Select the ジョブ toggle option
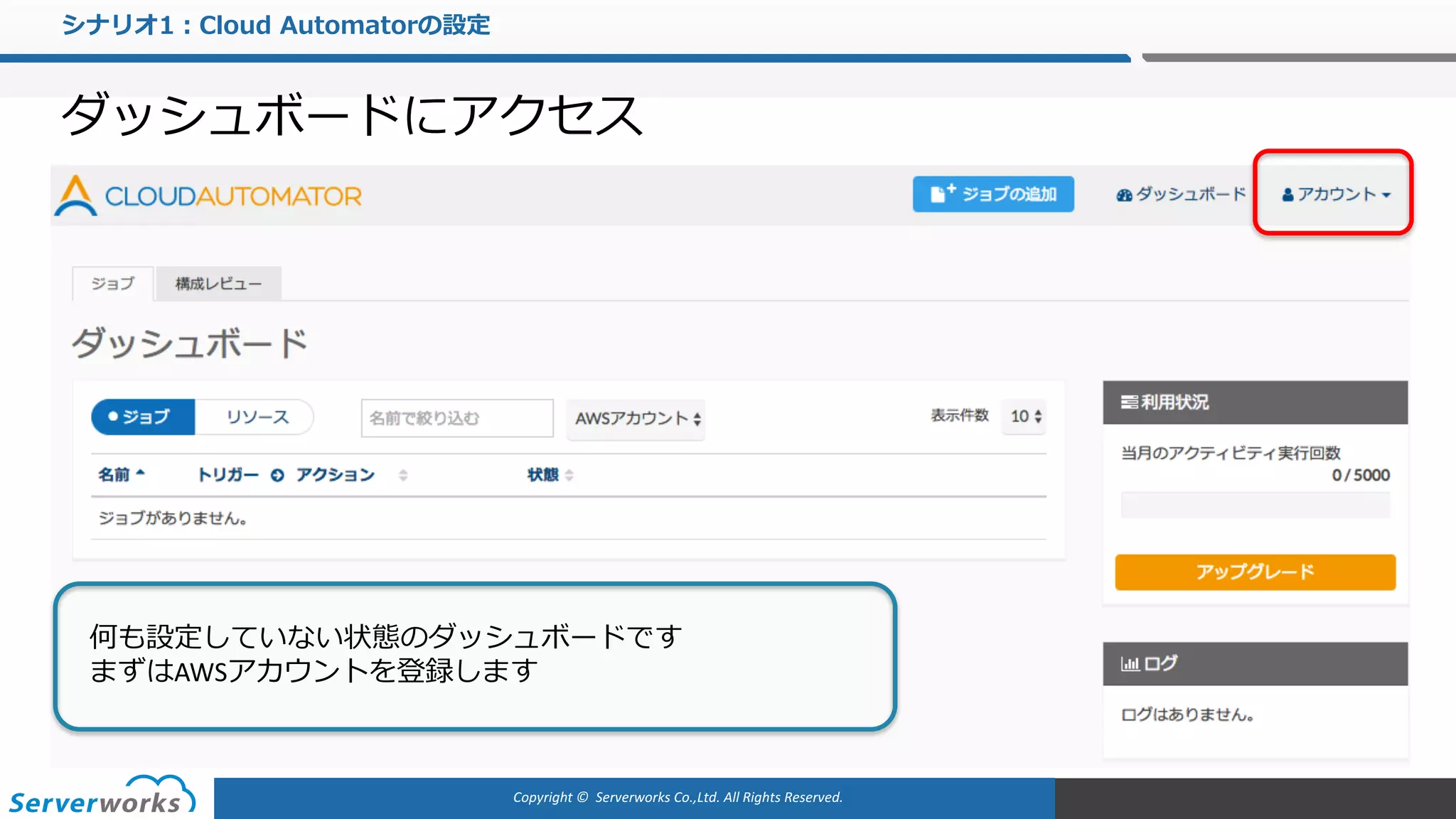 coord(143,417)
